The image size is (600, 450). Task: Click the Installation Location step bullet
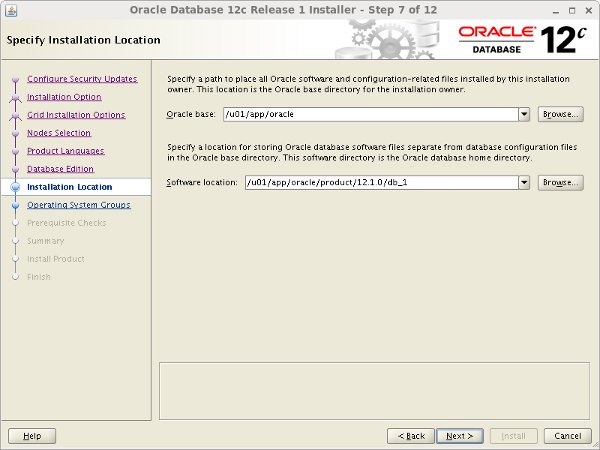click(15, 187)
